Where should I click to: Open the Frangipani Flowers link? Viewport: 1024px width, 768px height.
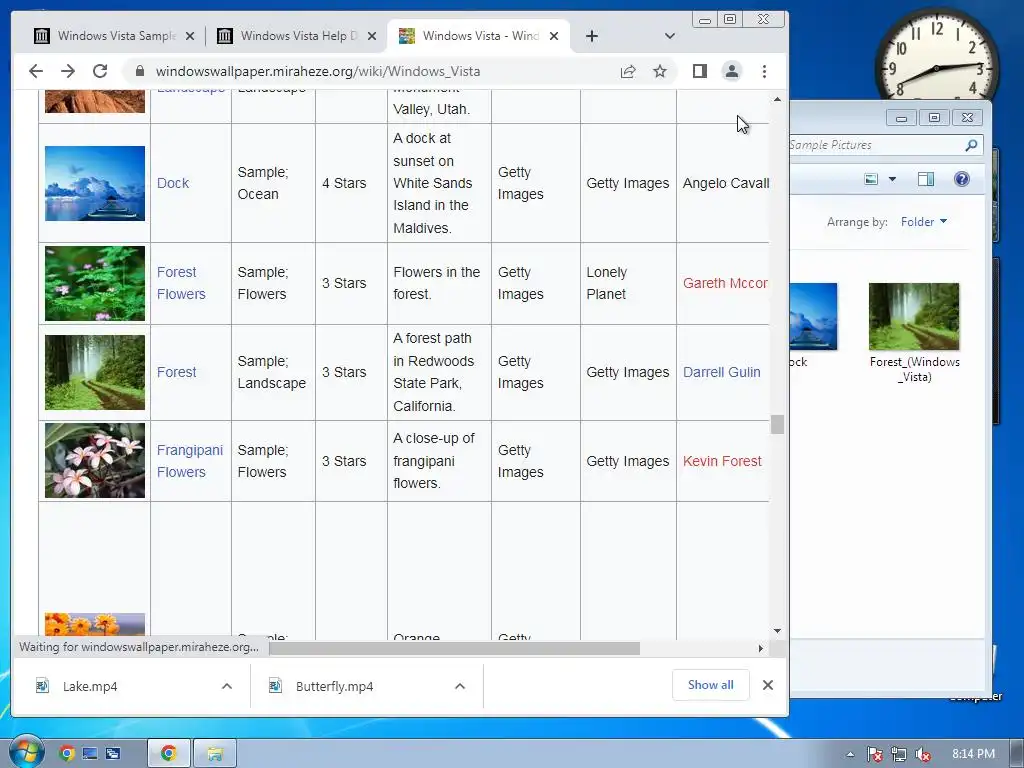click(189, 461)
